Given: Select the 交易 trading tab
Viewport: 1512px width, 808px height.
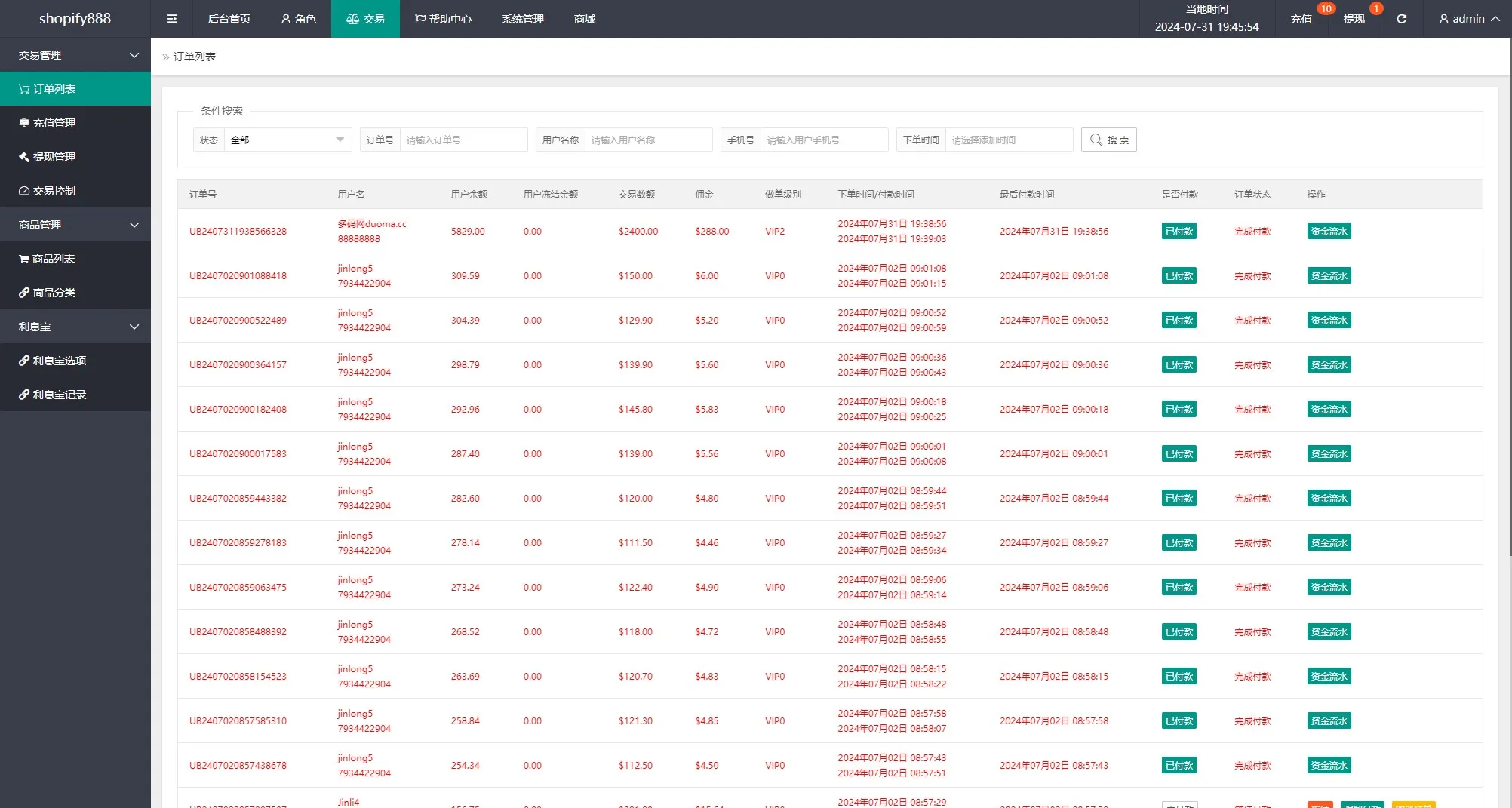Looking at the screenshot, I should coord(365,19).
